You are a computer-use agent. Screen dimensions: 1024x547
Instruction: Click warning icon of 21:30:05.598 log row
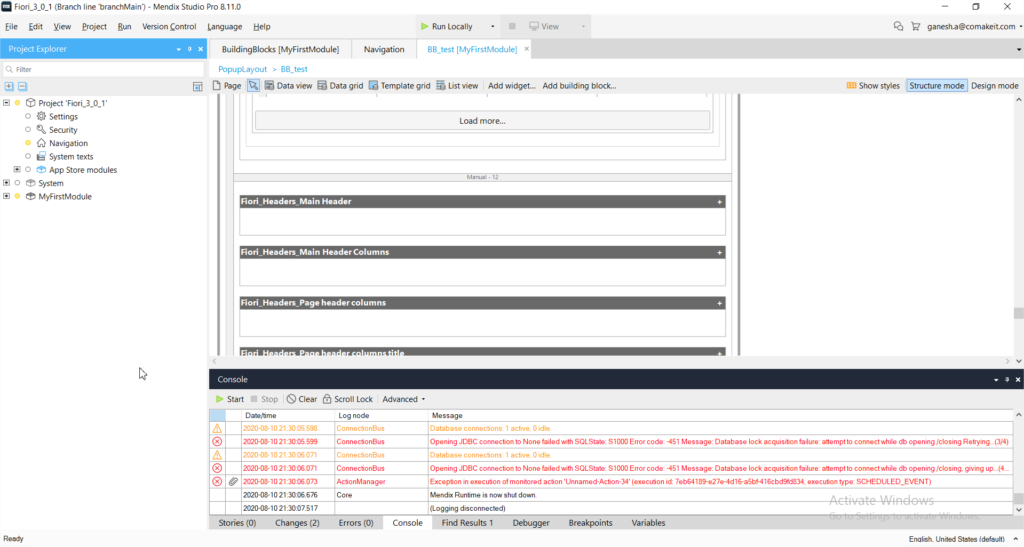pyautogui.click(x=217, y=429)
